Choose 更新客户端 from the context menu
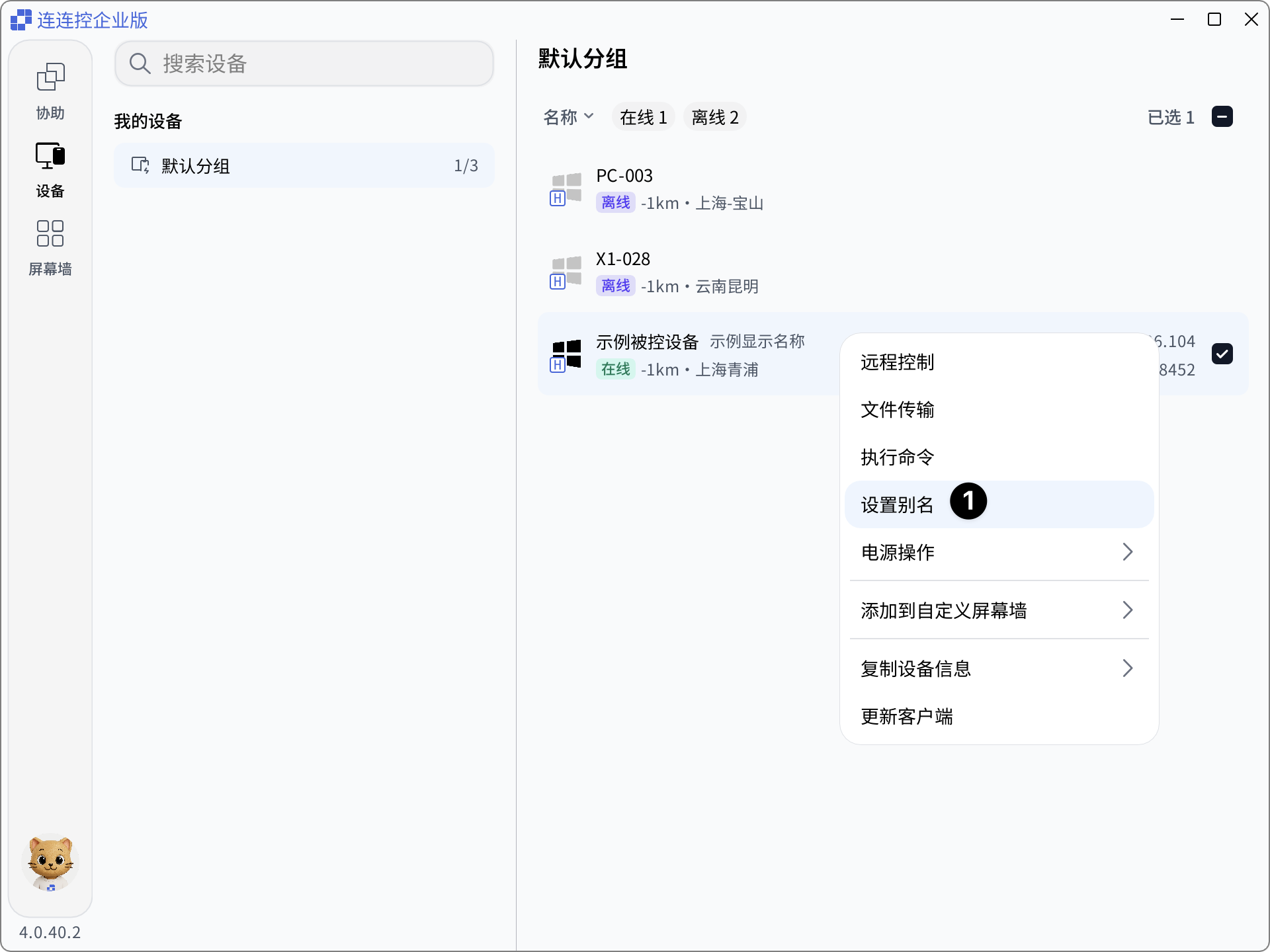 tap(999, 716)
